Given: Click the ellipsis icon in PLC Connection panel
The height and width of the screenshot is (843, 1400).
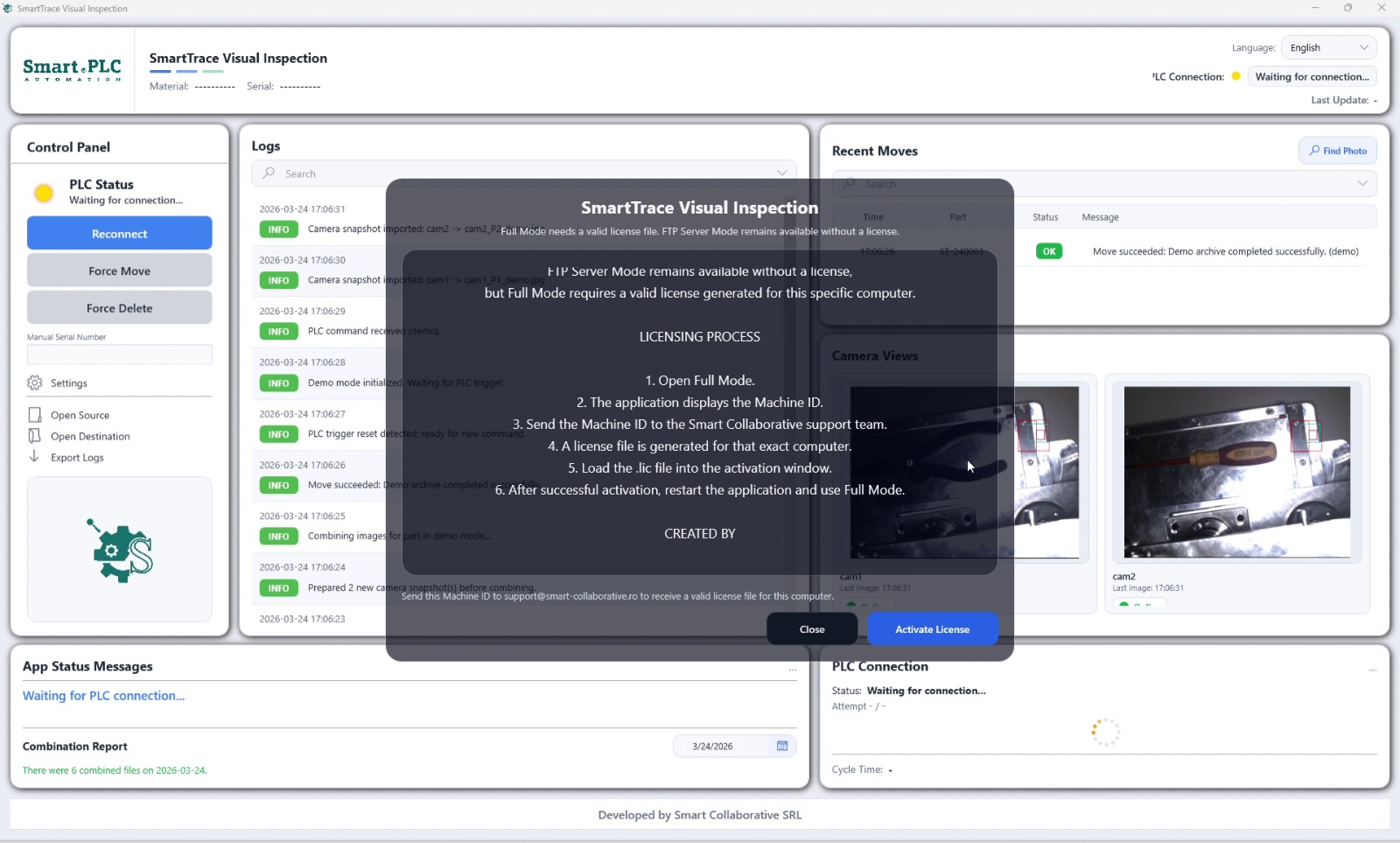Looking at the screenshot, I should [x=1373, y=670].
